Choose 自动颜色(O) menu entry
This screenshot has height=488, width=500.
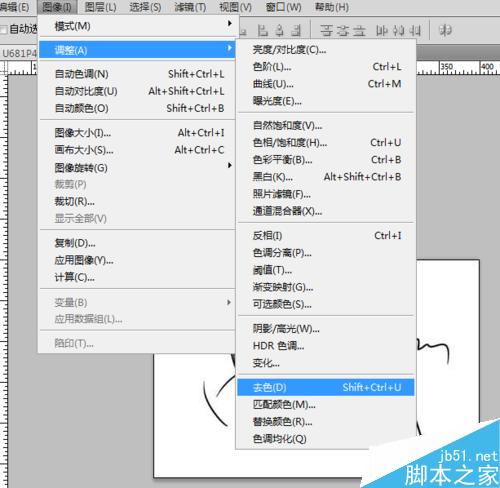tap(137, 108)
